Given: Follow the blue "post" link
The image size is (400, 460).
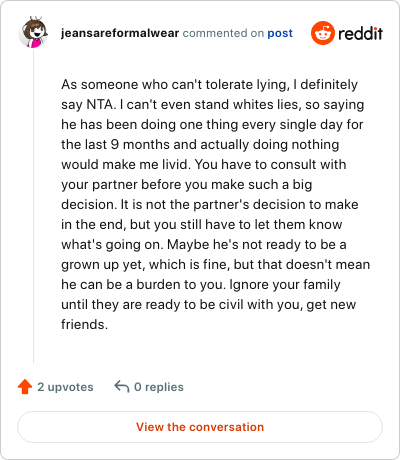Looking at the screenshot, I should pos(280,33).
